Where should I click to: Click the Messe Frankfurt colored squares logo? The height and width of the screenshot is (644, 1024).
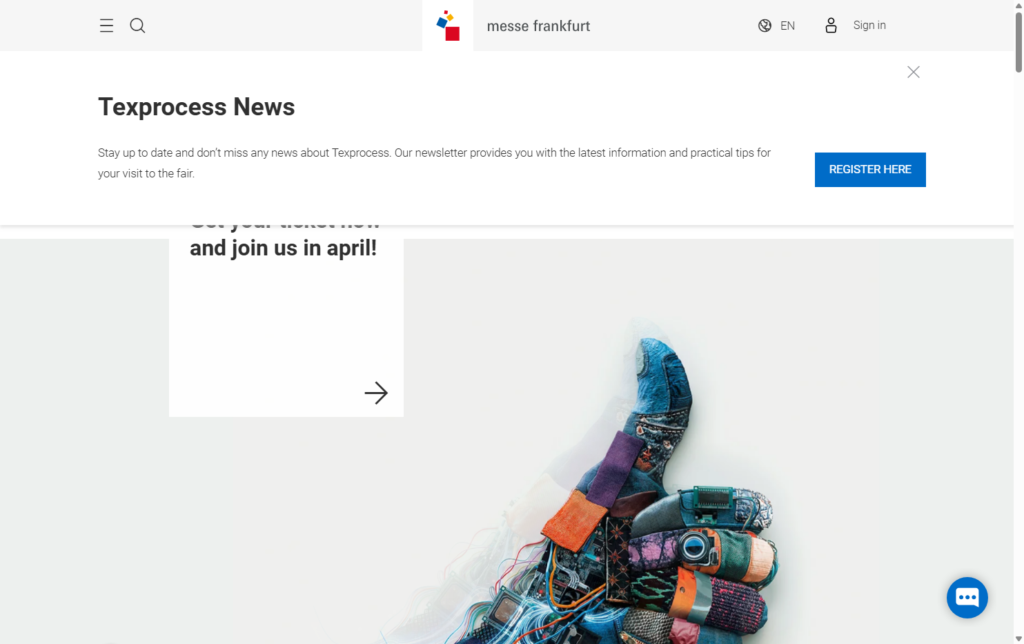448,25
